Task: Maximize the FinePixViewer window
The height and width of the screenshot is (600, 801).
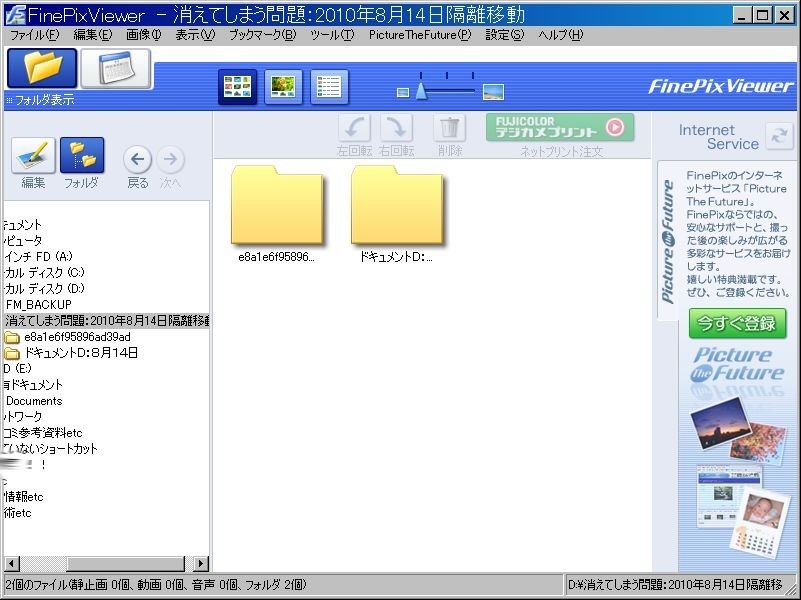Action: [762, 15]
